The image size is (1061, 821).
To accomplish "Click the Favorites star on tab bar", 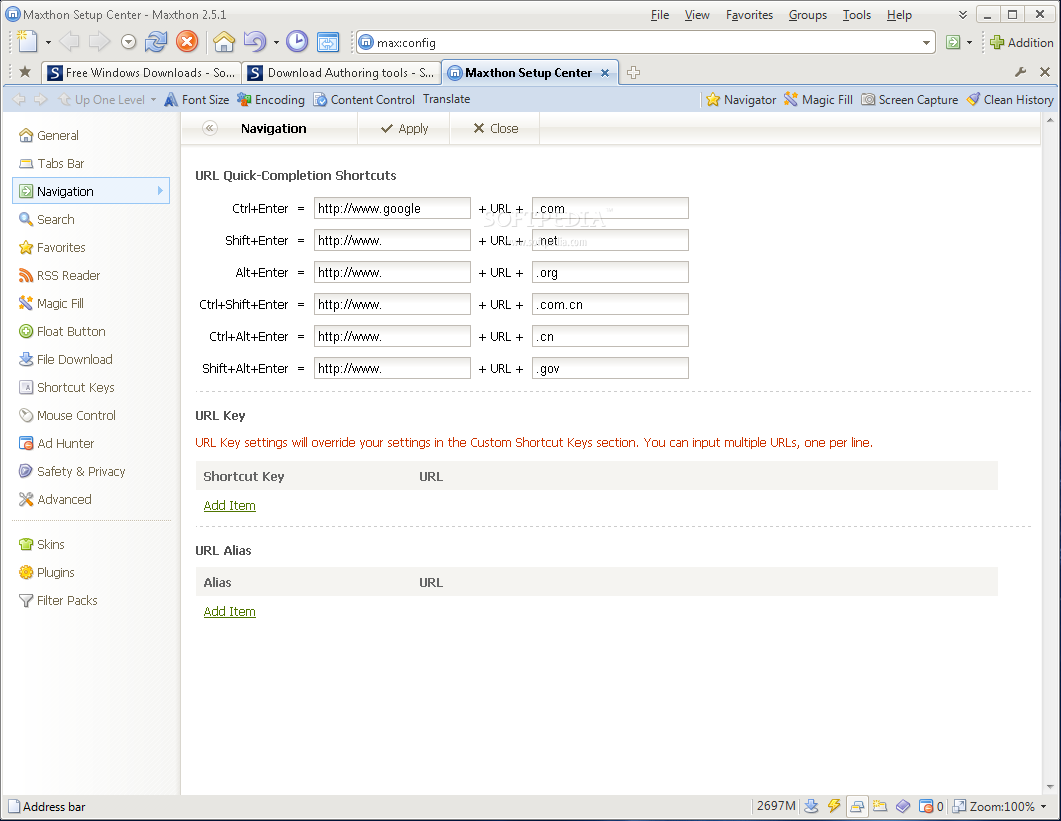I will [25, 72].
